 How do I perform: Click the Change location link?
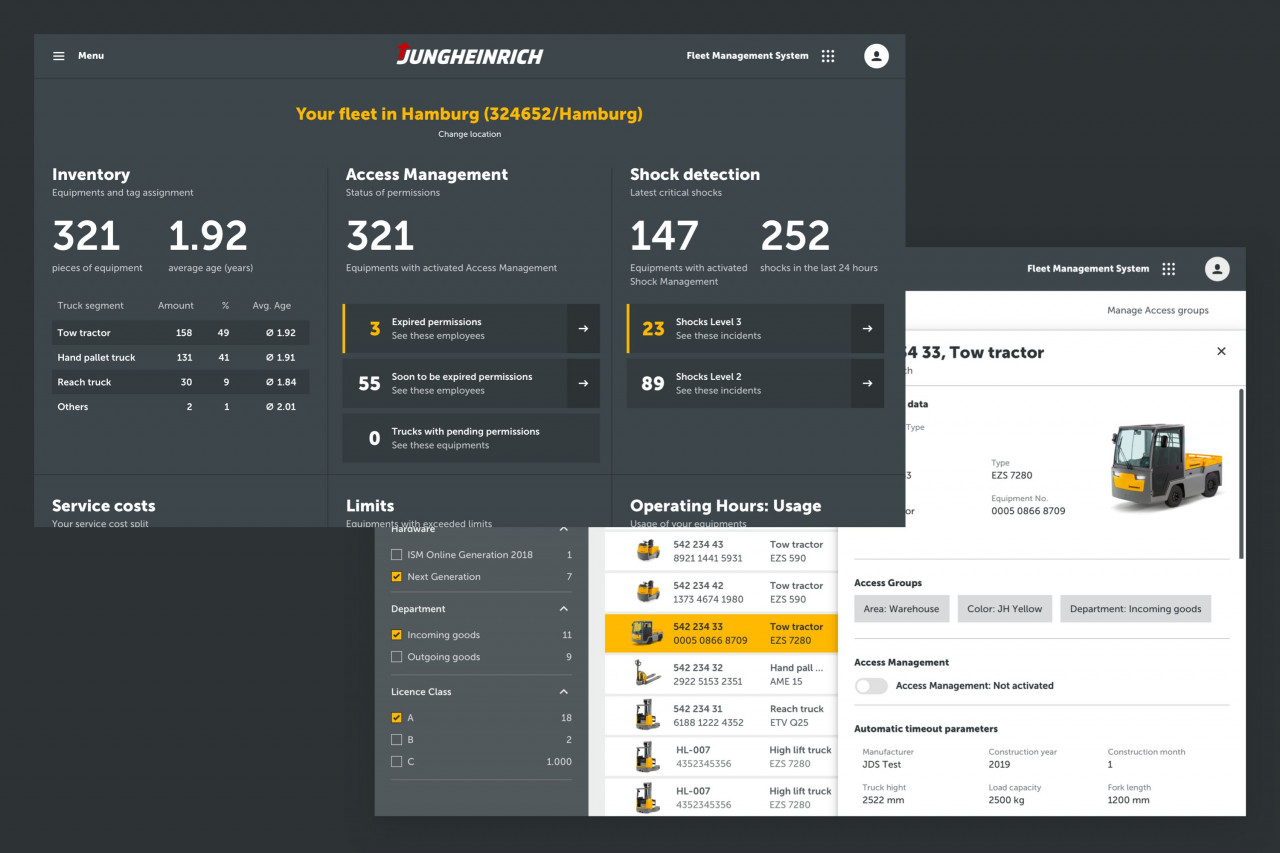point(469,134)
